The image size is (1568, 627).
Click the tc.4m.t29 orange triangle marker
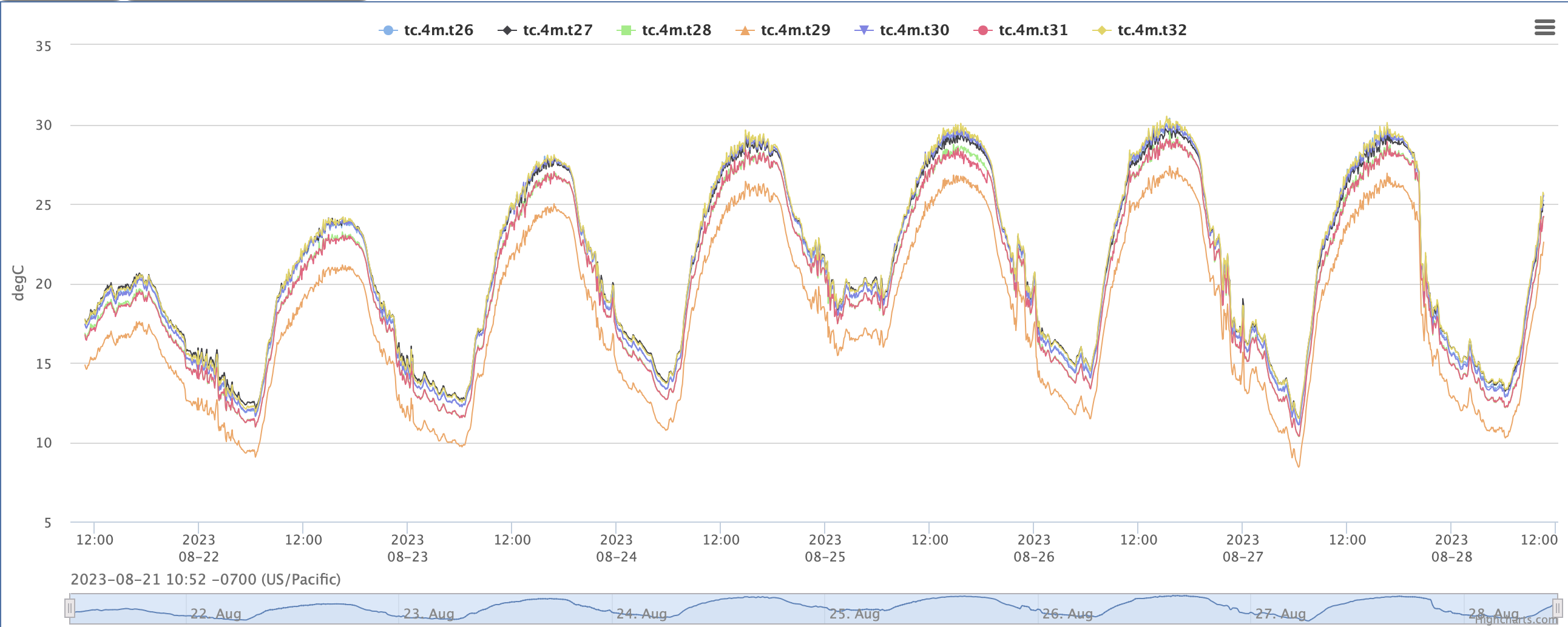pos(744,30)
